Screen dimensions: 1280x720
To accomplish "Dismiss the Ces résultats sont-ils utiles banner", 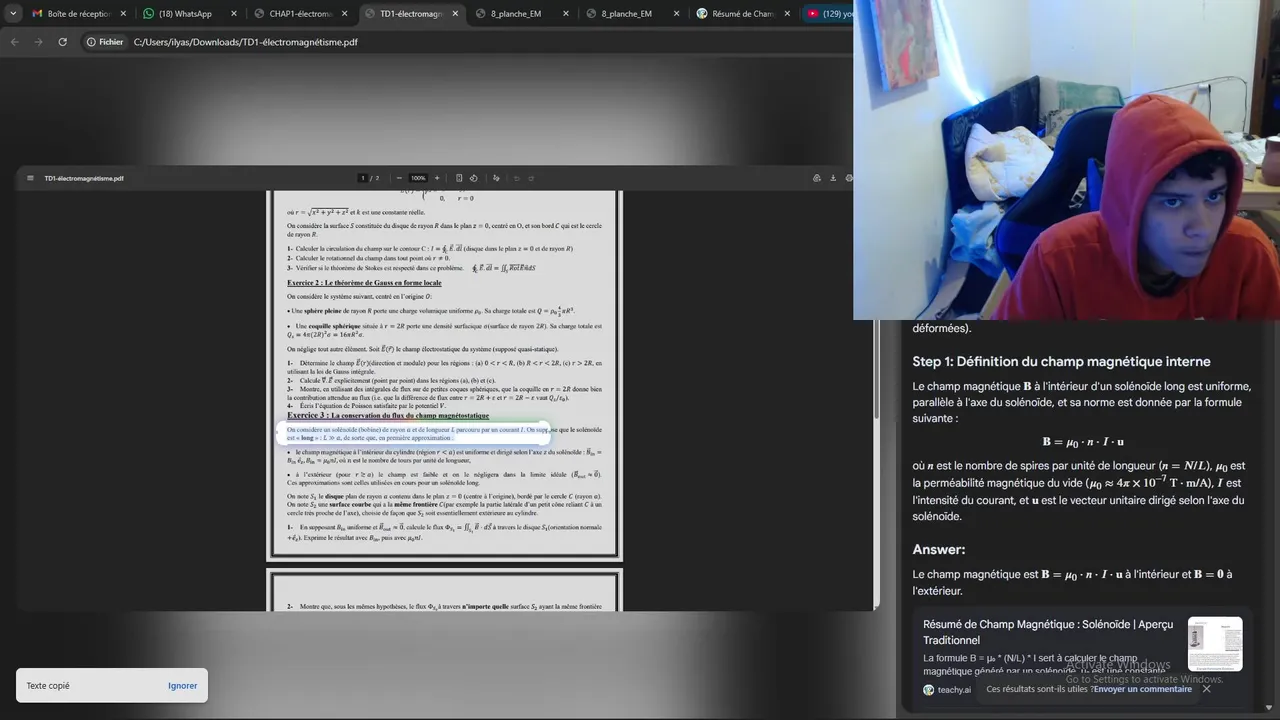I will [1206, 689].
